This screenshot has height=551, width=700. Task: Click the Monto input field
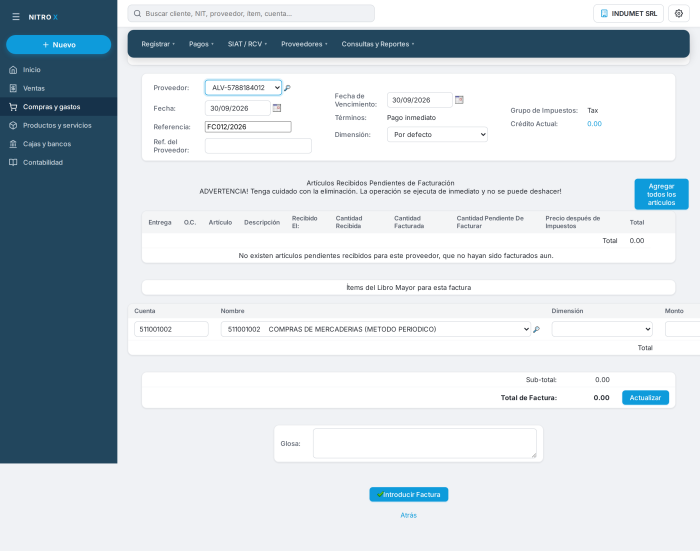click(683, 329)
